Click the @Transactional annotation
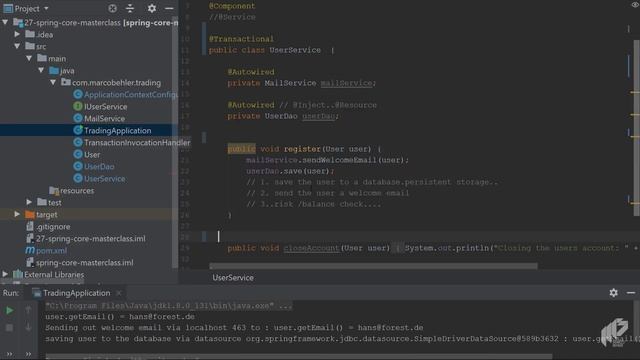The image size is (640, 360). pos(241,39)
